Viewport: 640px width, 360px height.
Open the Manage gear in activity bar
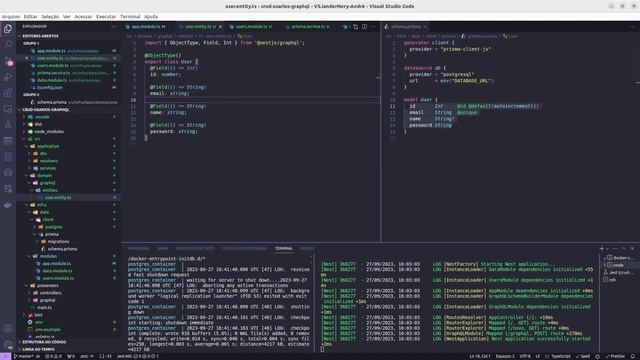click(x=8, y=345)
